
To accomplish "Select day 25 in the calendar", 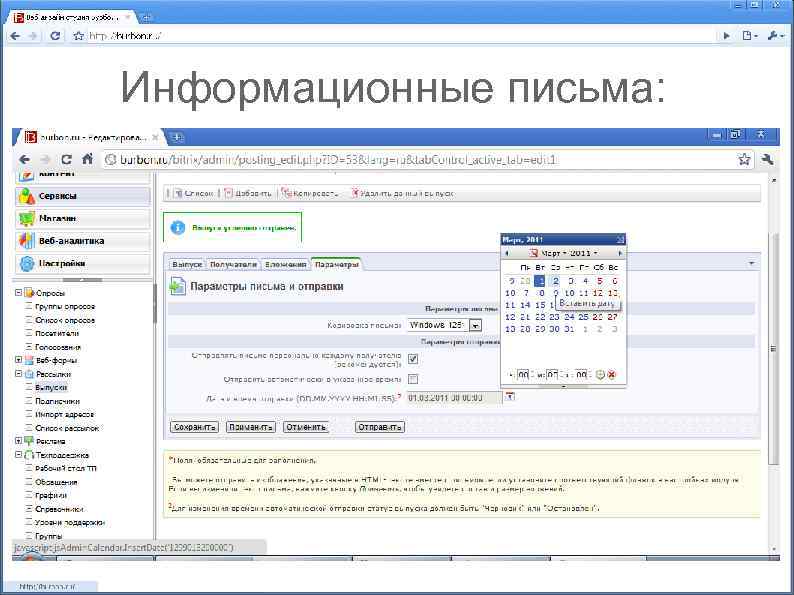I will [x=583, y=317].
